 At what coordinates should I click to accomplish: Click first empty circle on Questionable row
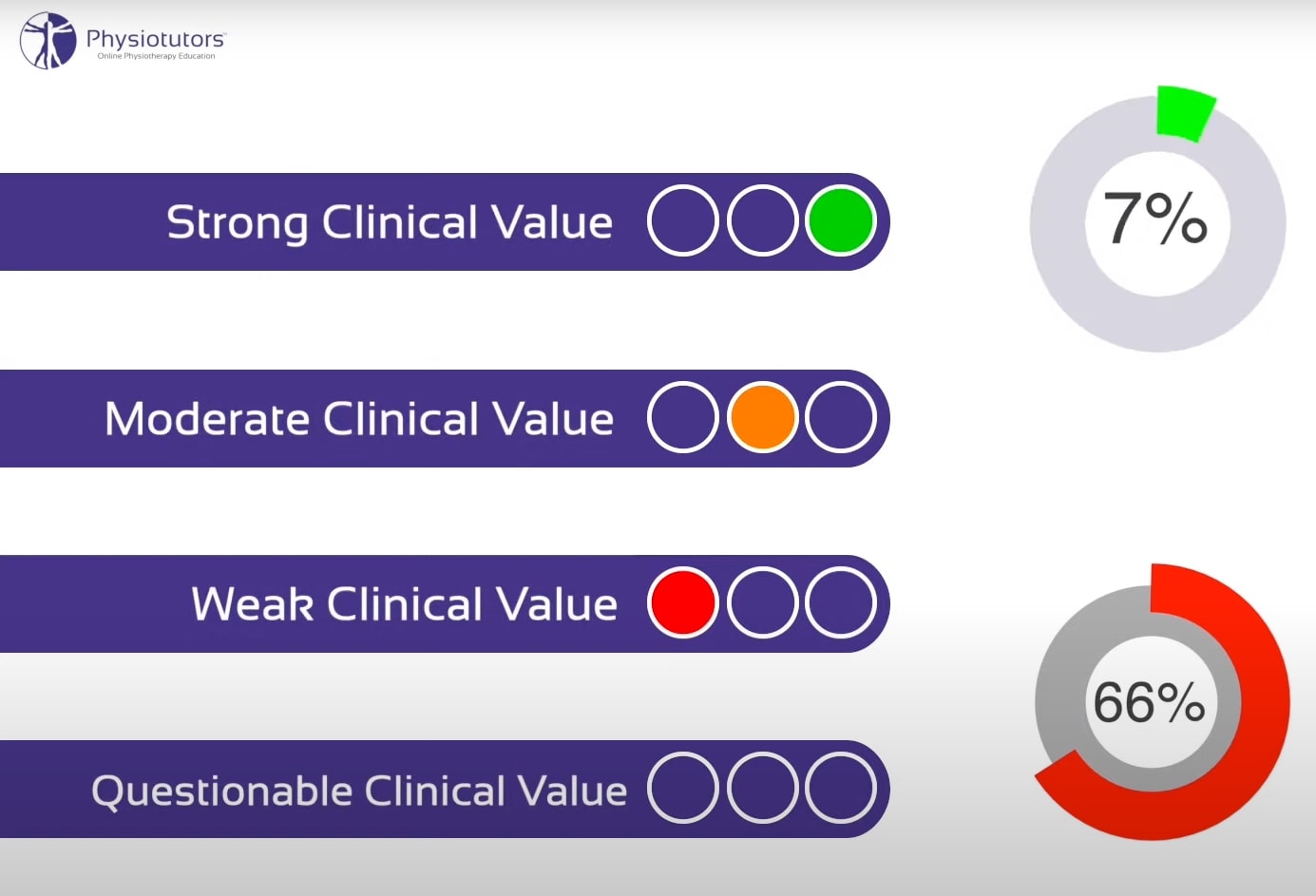(x=683, y=788)
